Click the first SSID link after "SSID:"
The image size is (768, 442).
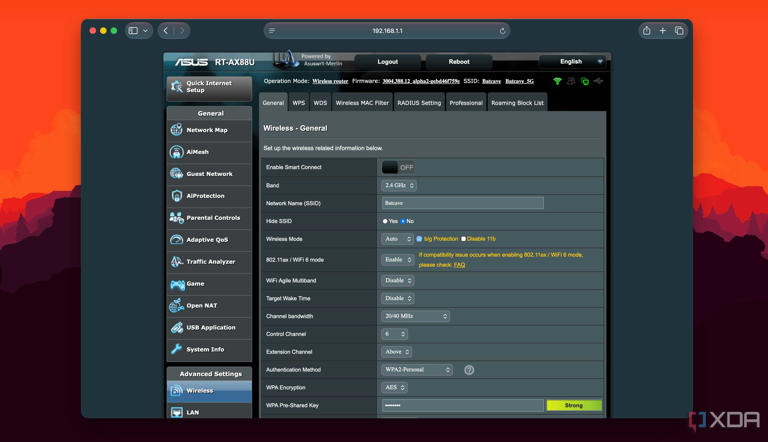(492, 81)
